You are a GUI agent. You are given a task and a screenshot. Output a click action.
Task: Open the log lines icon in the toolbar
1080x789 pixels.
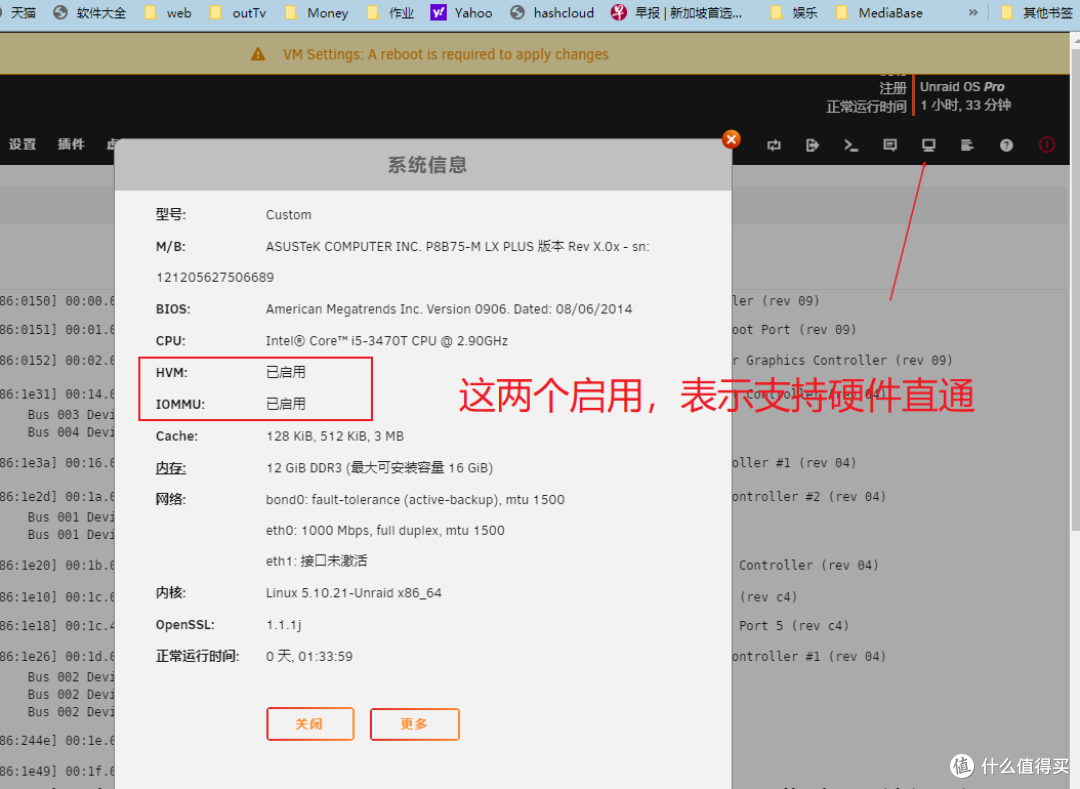(x=967, y=145)
